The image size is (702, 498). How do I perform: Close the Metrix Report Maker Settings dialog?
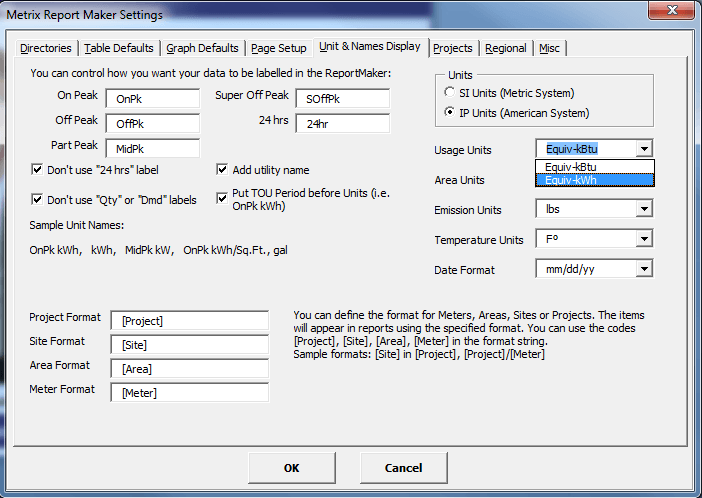click(x=671, y=10)
